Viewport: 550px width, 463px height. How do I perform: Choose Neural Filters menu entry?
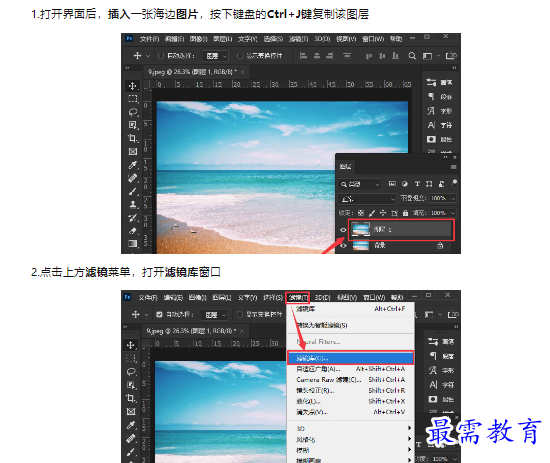[351, 341]
